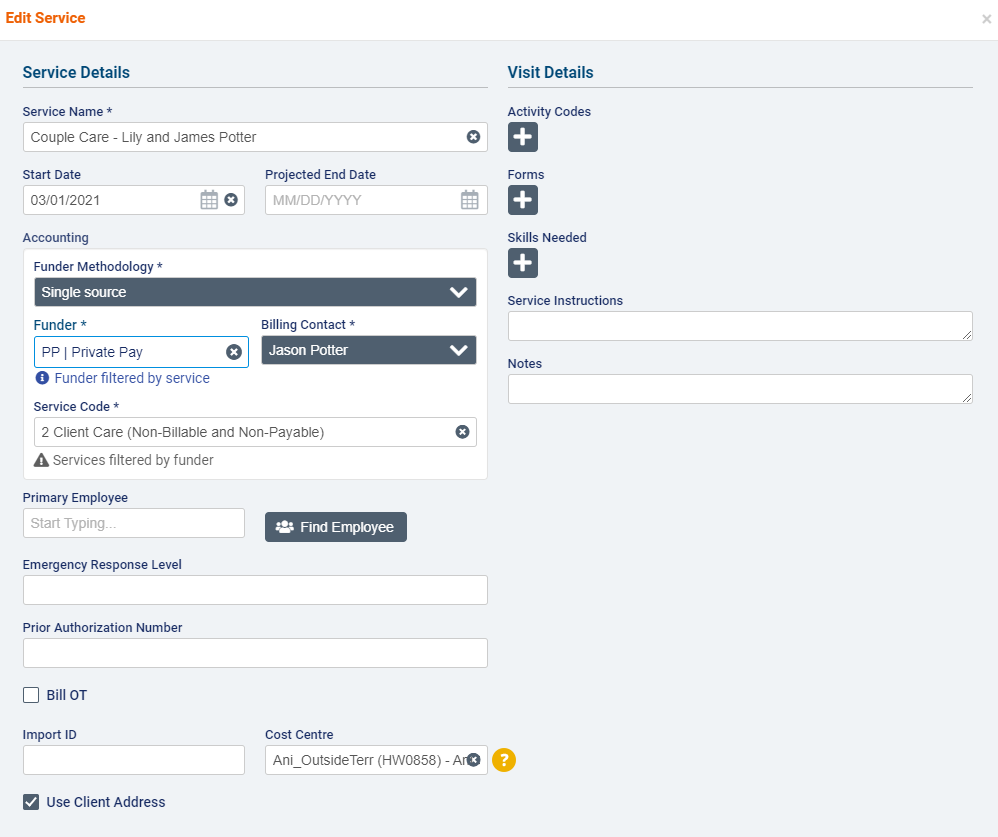The height and width of the screenshot is (837, 998).
Task: Click the Primary Employee search box
Action: [x=133, y=522]
